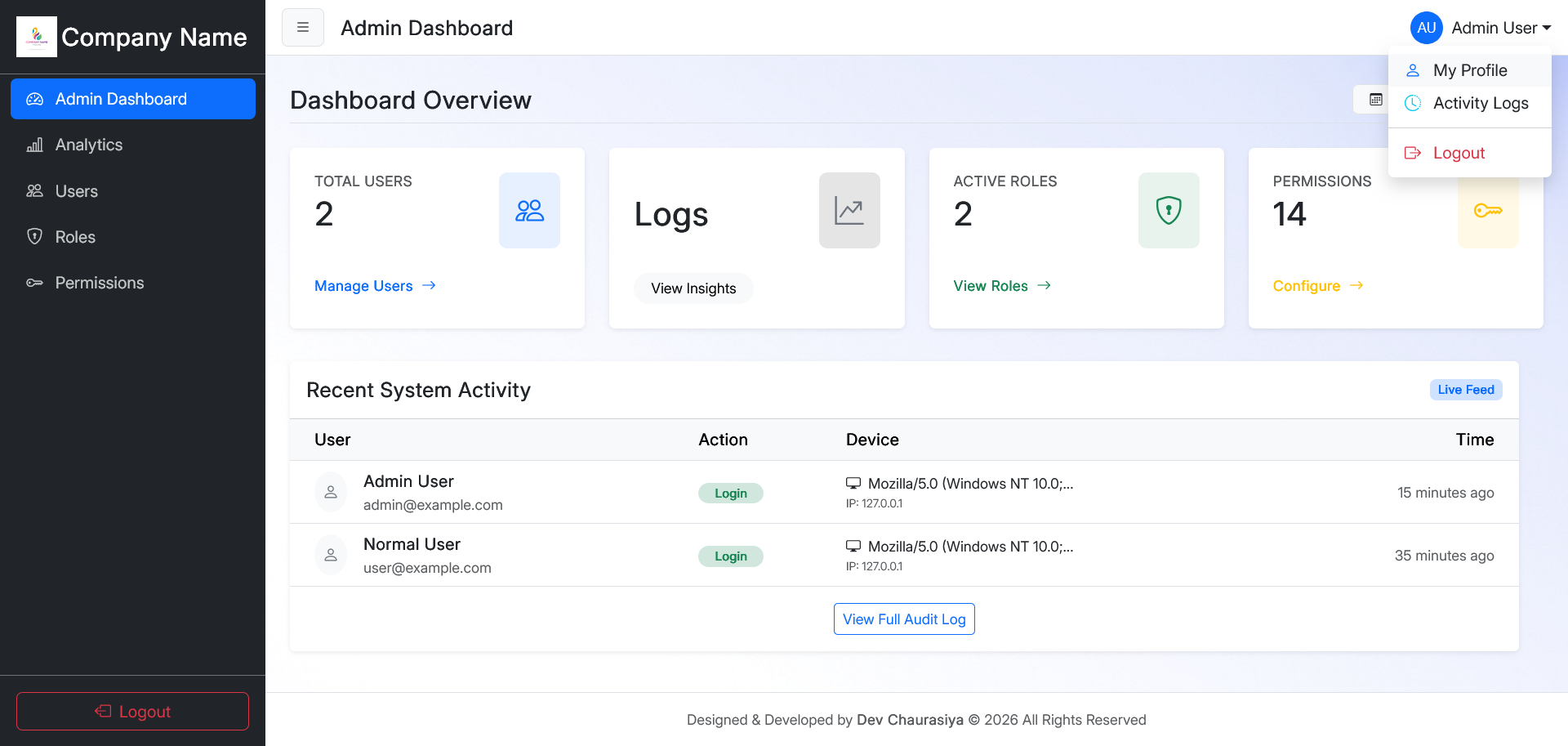1568x746 pixels.
Task: Choose Logout in the dropdown menu
Action: point(1459,153)
